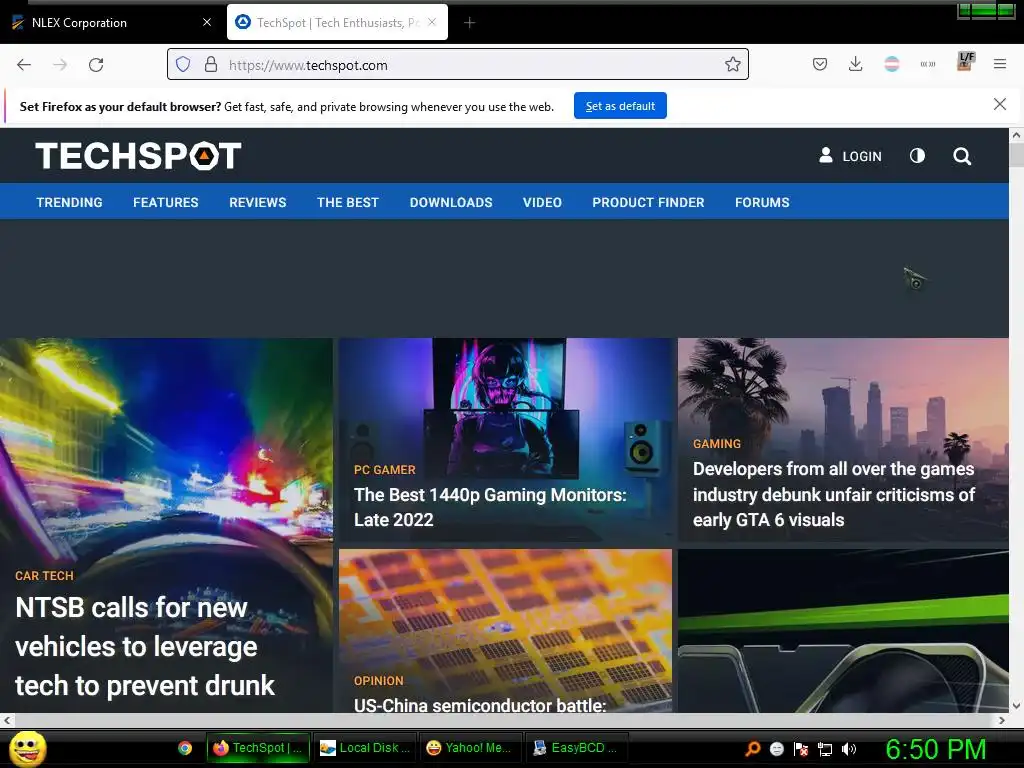
Task: Open the PRODUCT FINDER nav item
Action: (648, 202)
